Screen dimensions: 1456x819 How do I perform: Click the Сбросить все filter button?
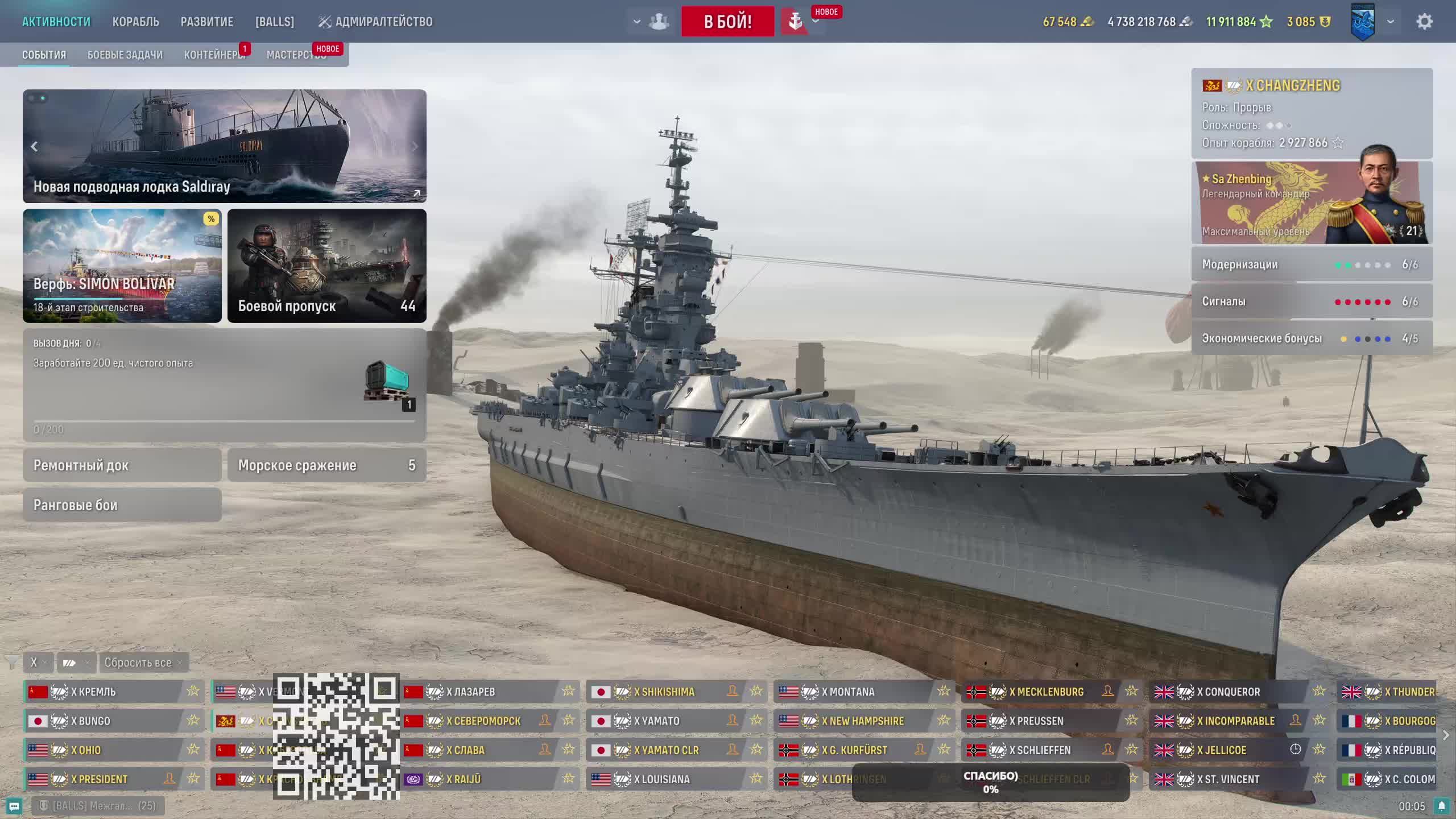[138, 663]
